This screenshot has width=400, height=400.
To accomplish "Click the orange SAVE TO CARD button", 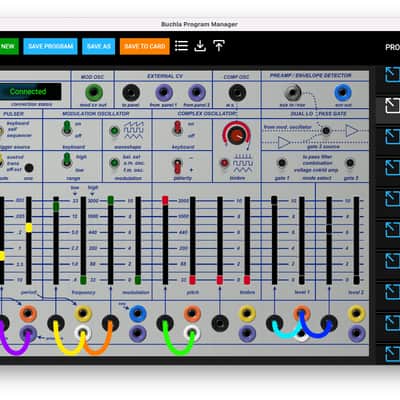I will point(145,46).
